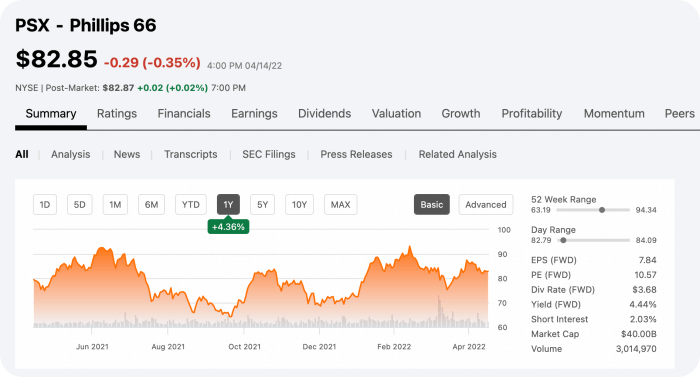Show full history with MAX button

341,205
